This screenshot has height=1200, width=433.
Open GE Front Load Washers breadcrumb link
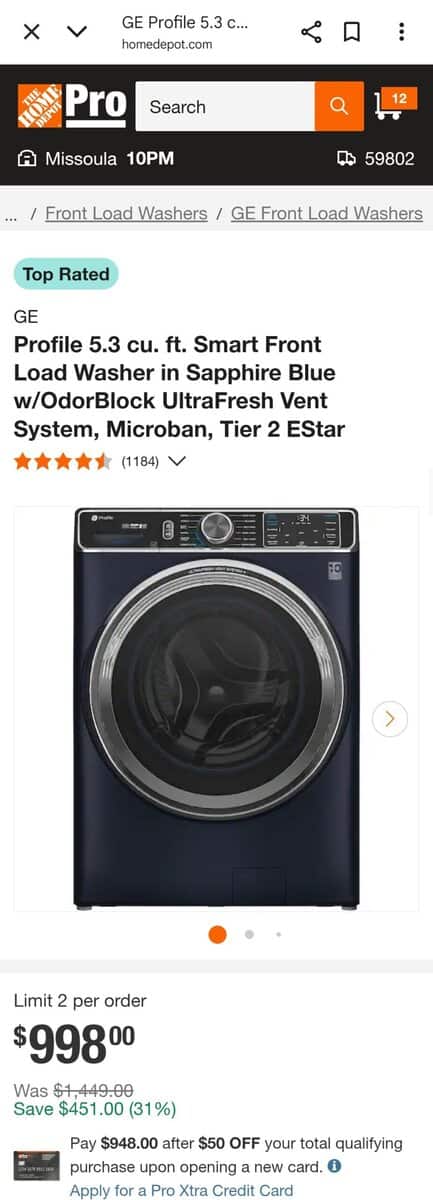pos(327,213)
